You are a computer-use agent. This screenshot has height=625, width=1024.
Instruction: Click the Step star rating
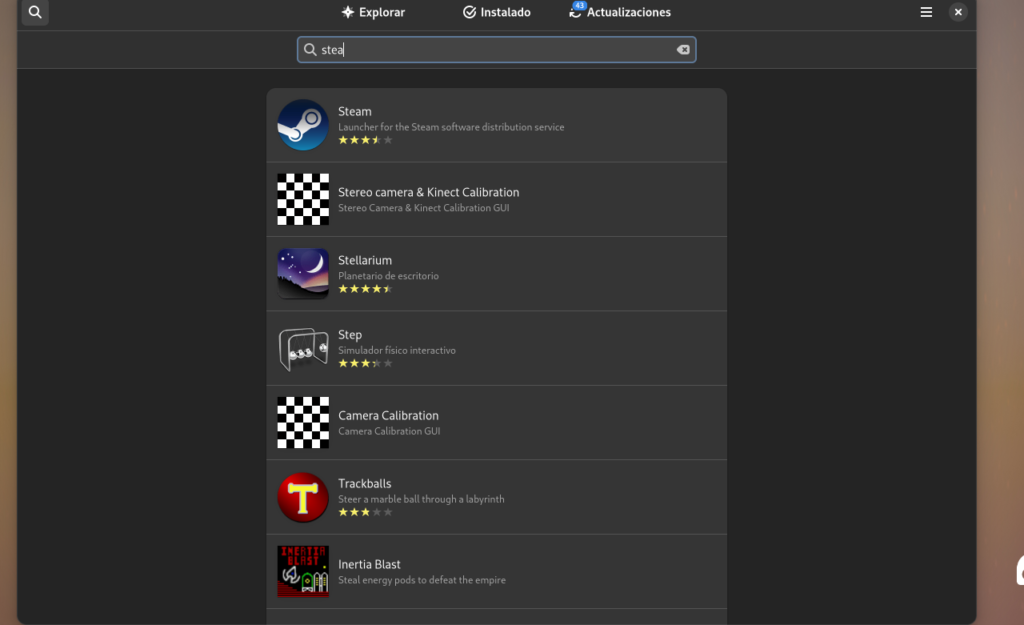point(365,363)
